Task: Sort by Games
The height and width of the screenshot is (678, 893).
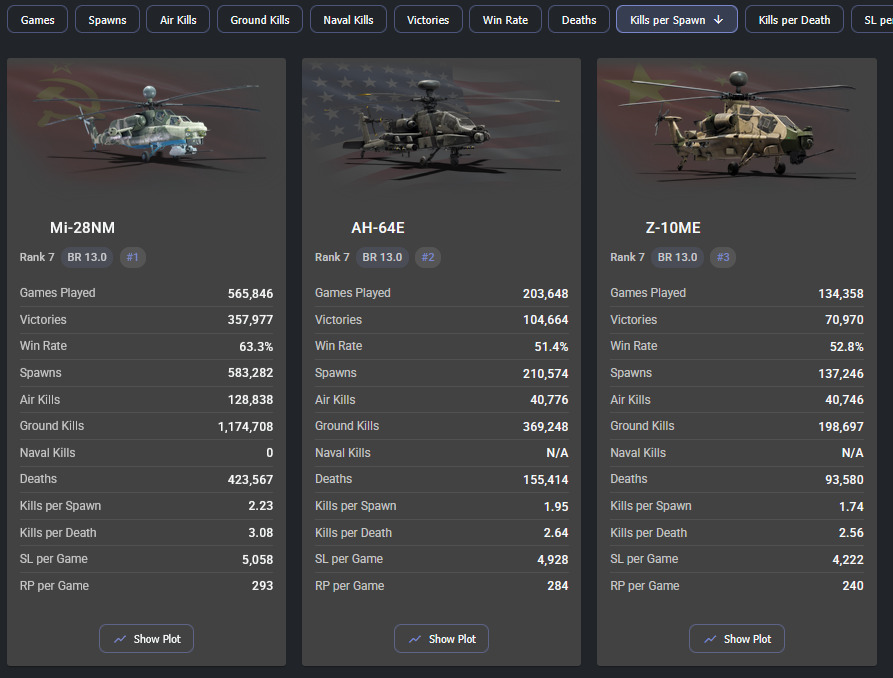Action: (x=38, y=20)
